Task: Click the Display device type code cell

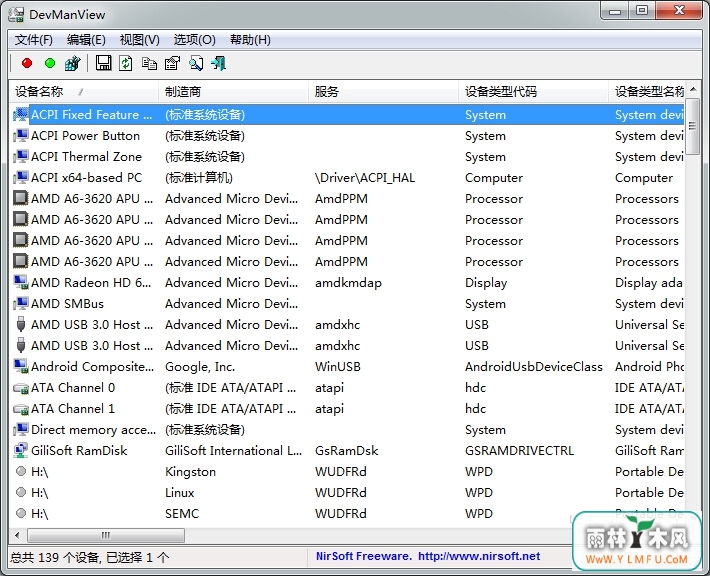Action: [x=486, y=283]
